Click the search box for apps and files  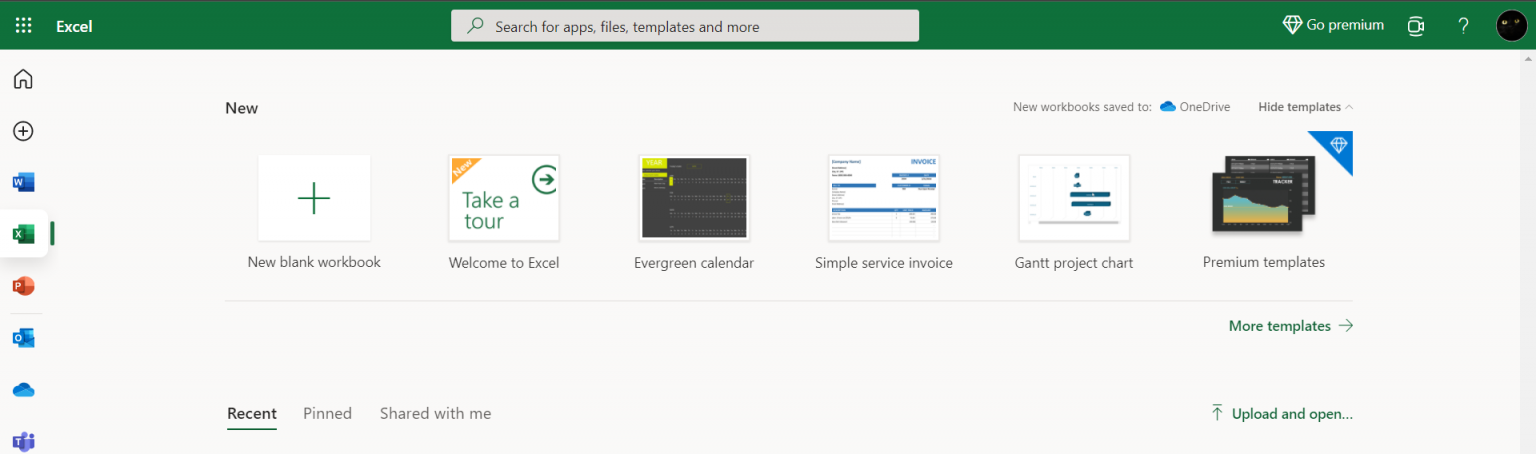click(685, 26)
